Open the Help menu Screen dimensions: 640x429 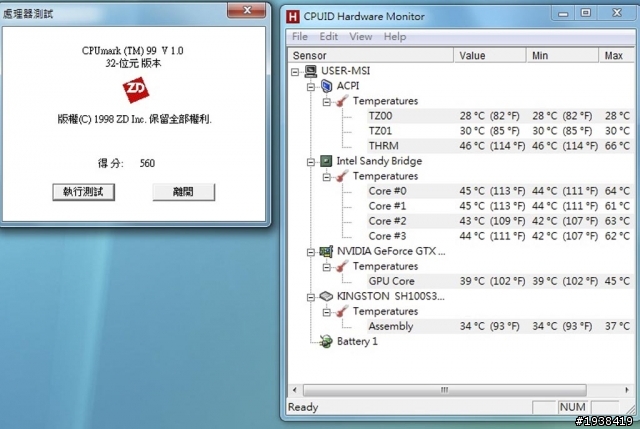[395, 37]
